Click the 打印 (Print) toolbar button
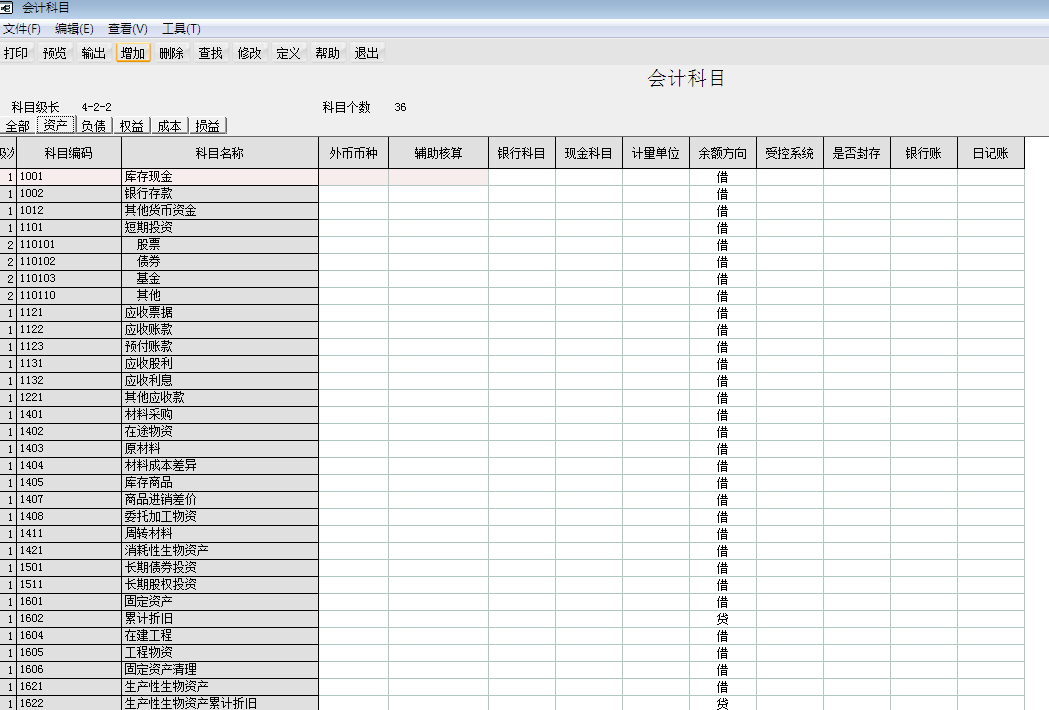This screenshot has width=1049, height=710. (16, 53)
